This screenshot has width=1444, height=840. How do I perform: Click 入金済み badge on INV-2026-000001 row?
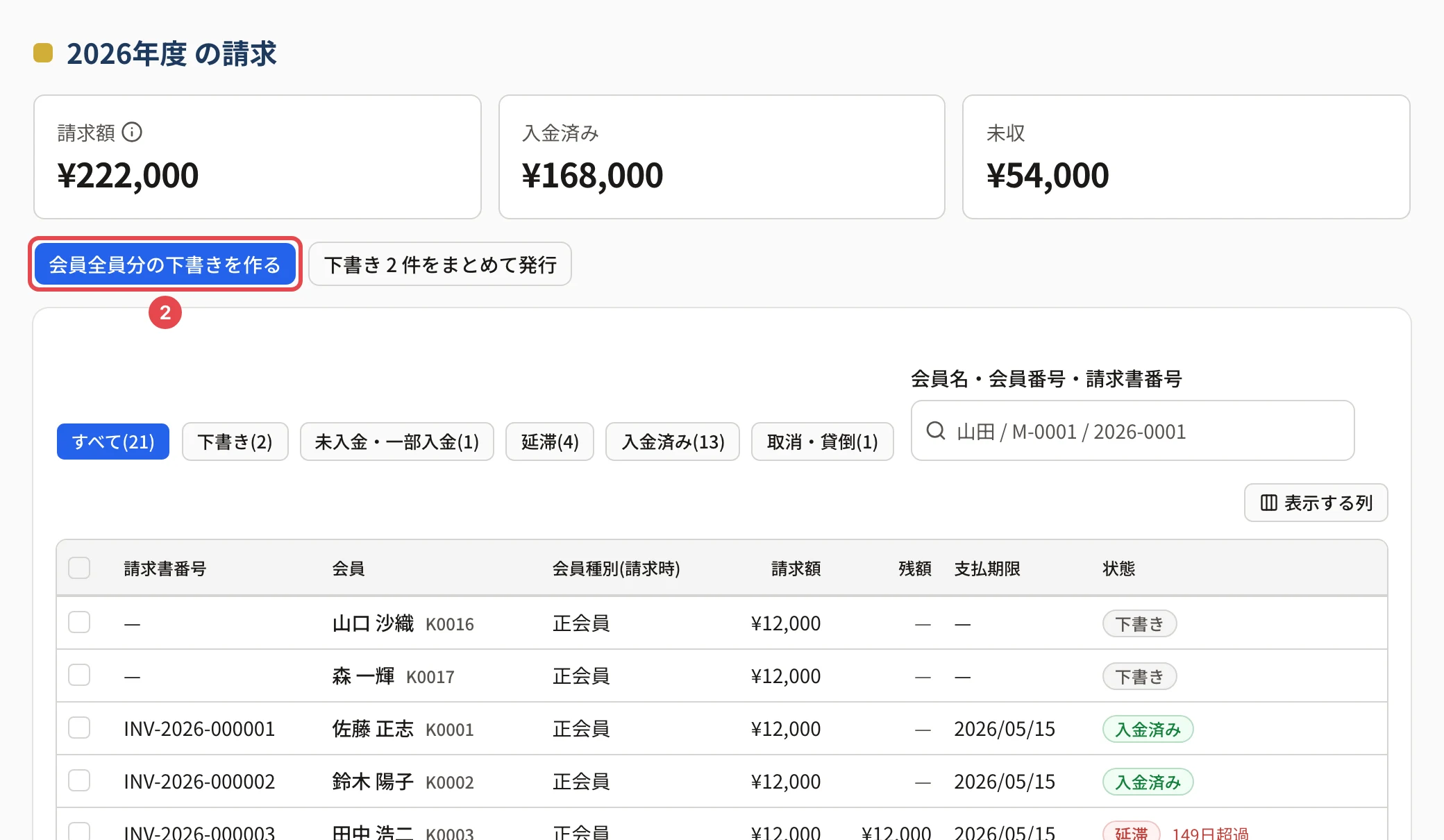coord(1148,729)
